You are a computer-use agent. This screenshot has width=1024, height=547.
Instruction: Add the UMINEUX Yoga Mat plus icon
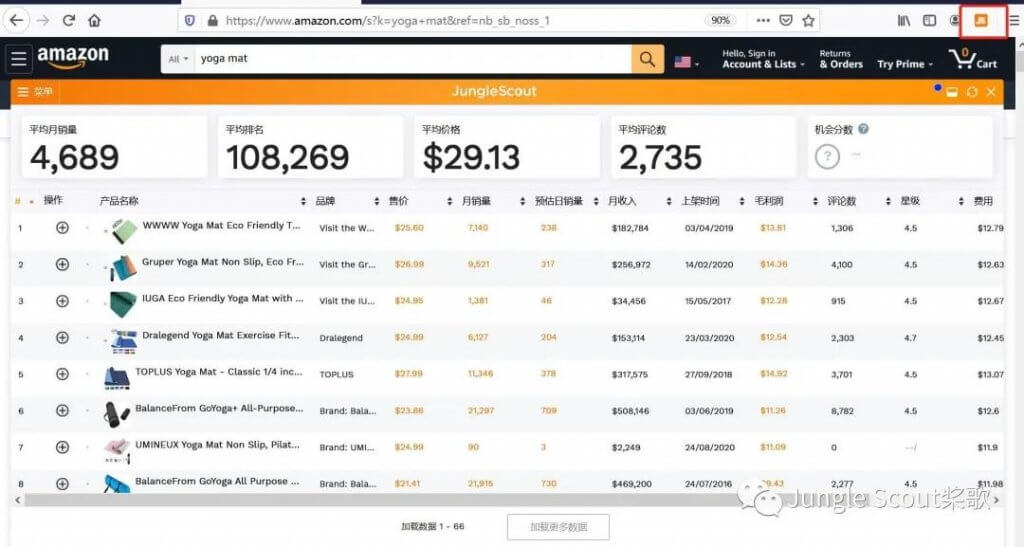pos(62,447)
